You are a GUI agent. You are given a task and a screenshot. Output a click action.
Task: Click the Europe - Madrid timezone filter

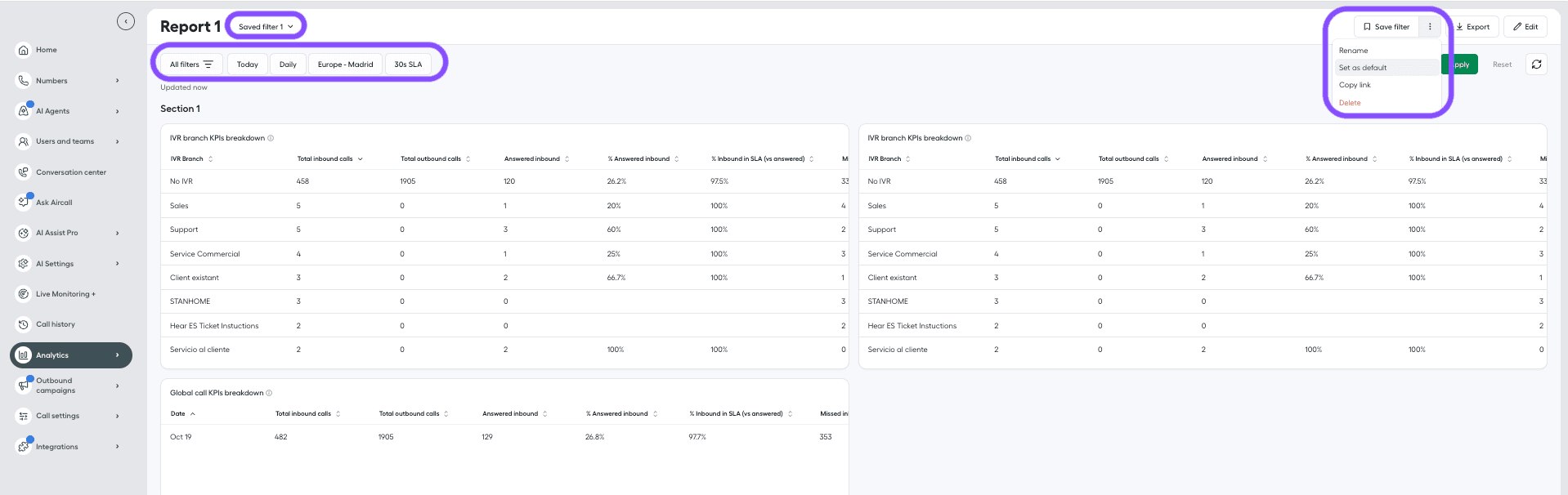tap(345, 65)
